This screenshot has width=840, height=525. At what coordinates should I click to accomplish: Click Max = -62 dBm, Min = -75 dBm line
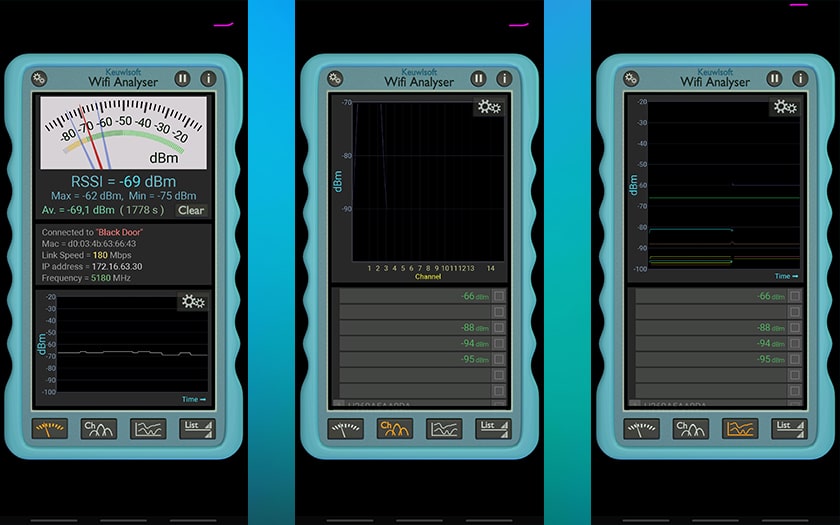point(124,196)
